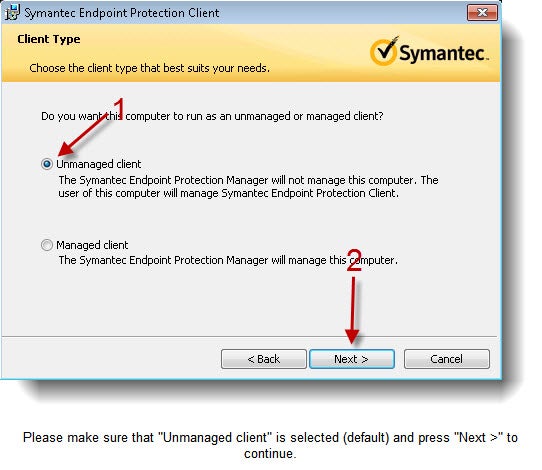This screenshot has width=542, height=470.
Task: Select the Unmanaged client radio button
Action: [47, 164]
